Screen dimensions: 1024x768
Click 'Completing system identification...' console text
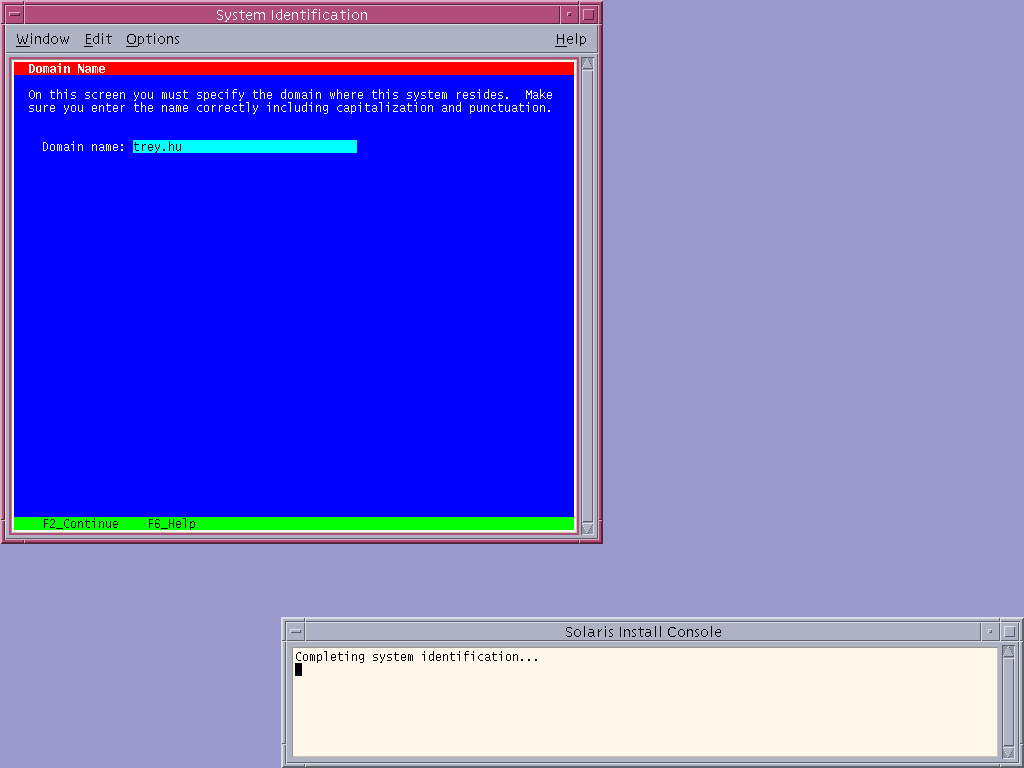tap(417, 657)
